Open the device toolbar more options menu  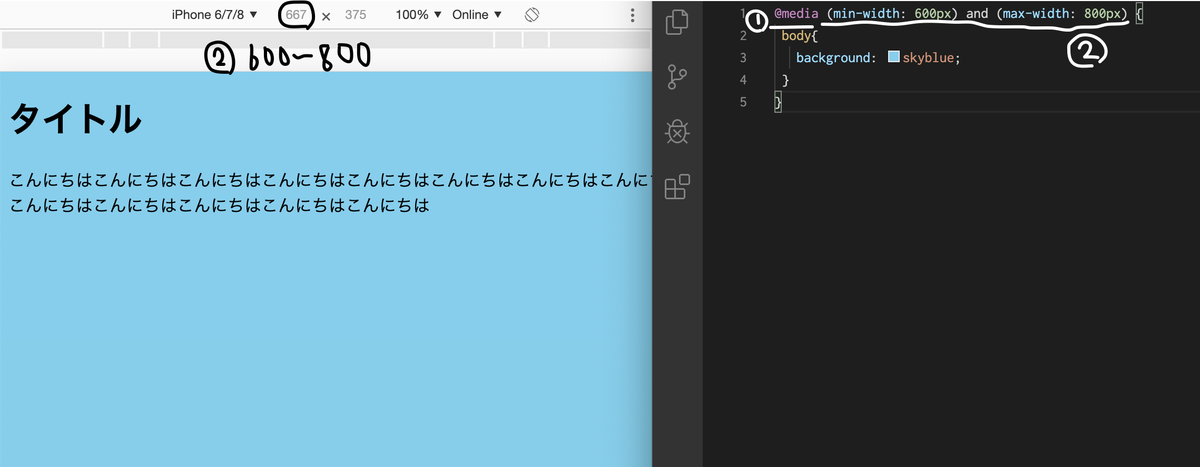coord(633,15)
